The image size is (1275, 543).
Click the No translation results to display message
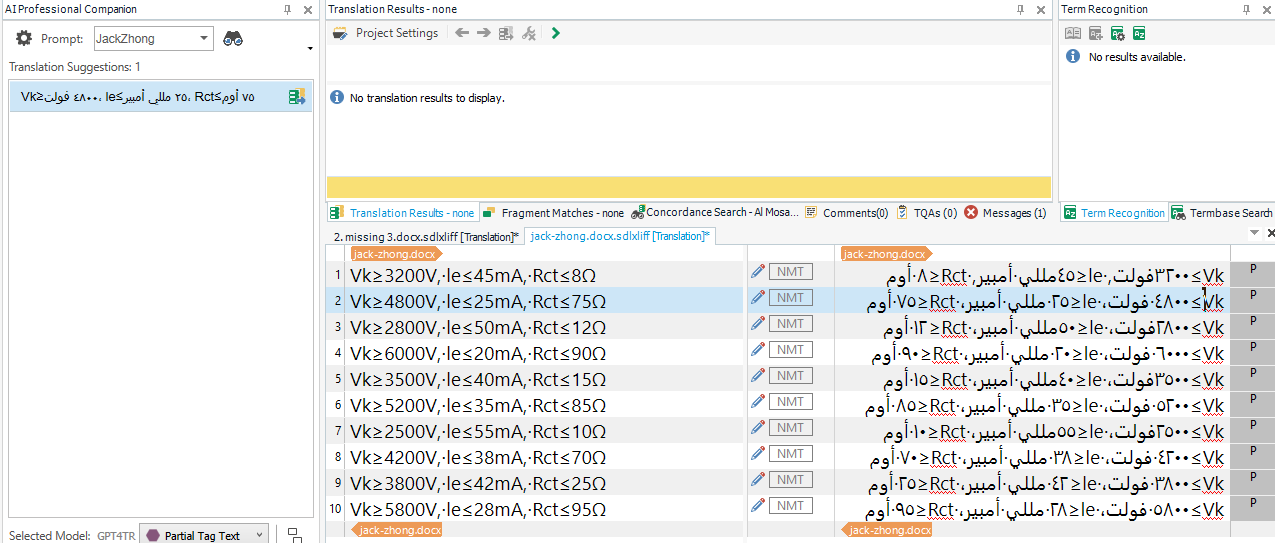pyautogui.click(x=427, y=98)
